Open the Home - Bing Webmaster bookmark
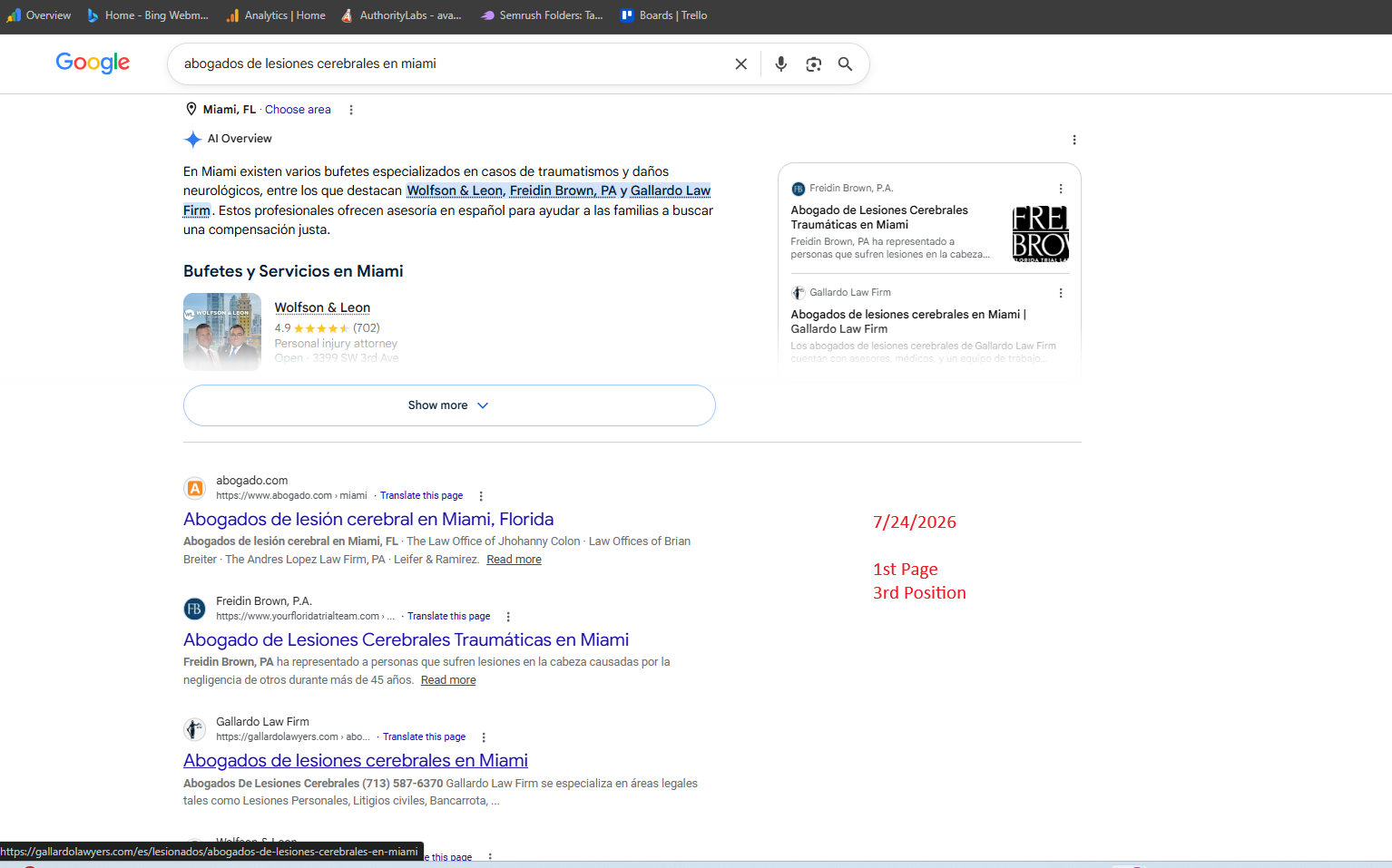 147,15
